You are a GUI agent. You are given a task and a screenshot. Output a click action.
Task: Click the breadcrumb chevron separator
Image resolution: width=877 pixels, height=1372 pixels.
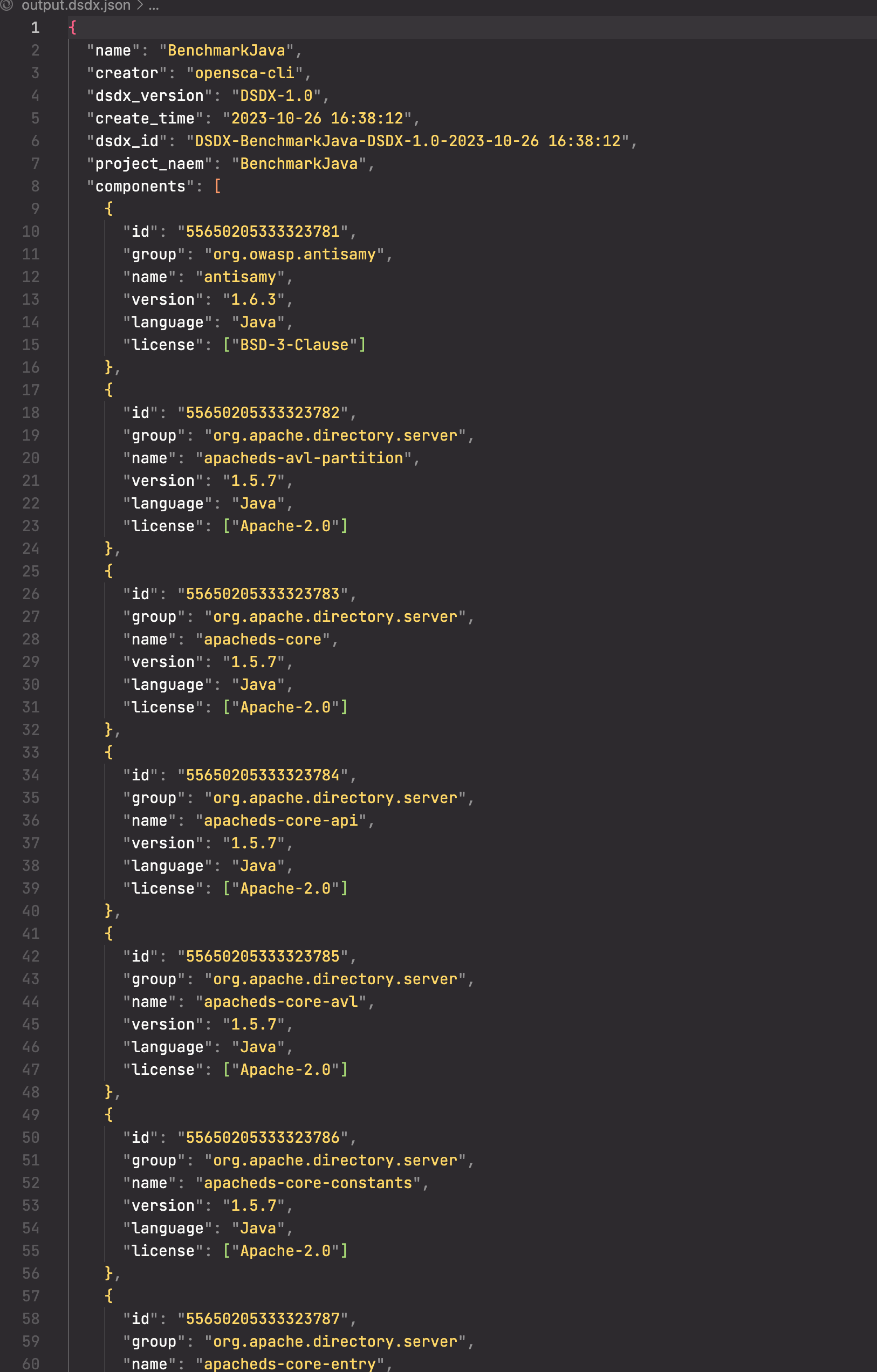tap(140, 6)
